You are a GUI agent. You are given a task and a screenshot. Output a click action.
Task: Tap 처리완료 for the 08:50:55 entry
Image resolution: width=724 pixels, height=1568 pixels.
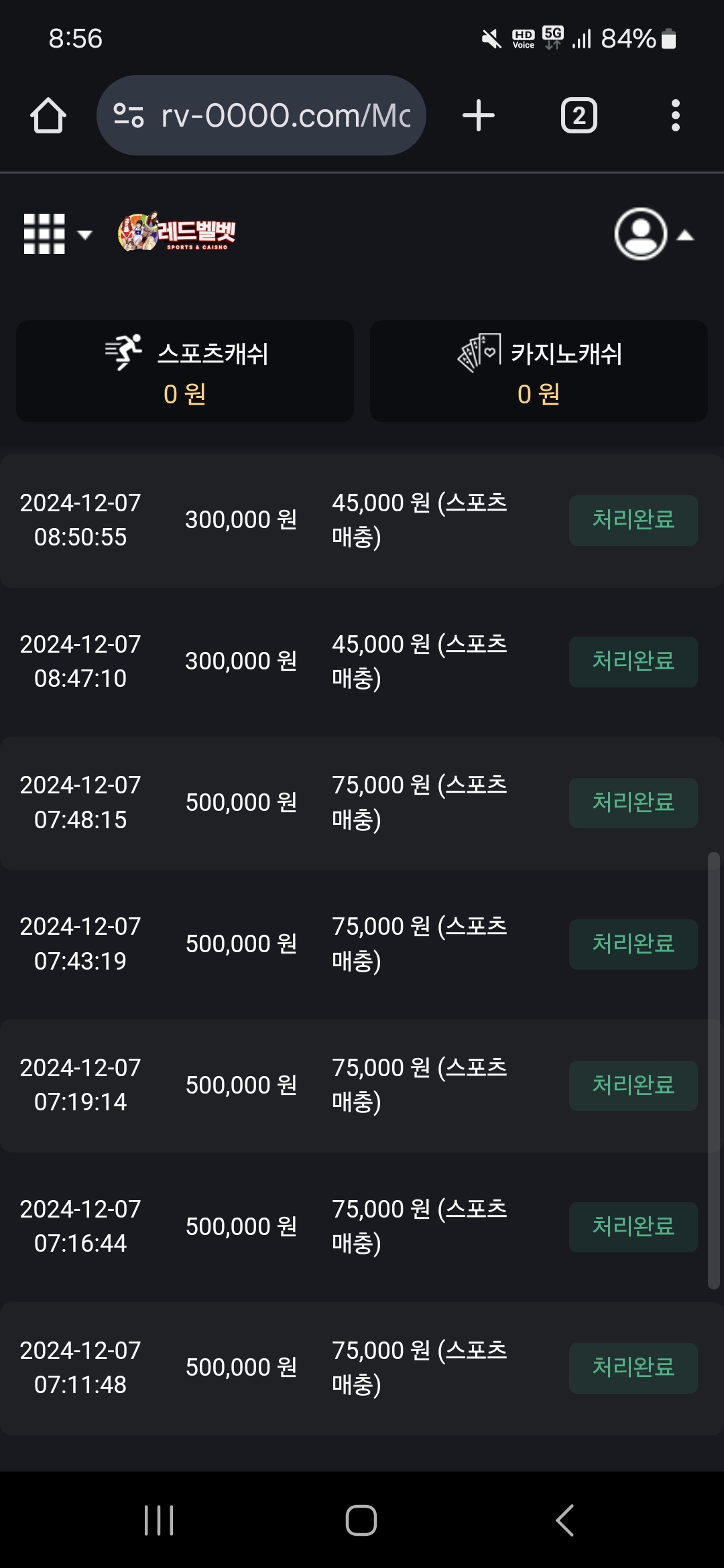pos(633,520)
